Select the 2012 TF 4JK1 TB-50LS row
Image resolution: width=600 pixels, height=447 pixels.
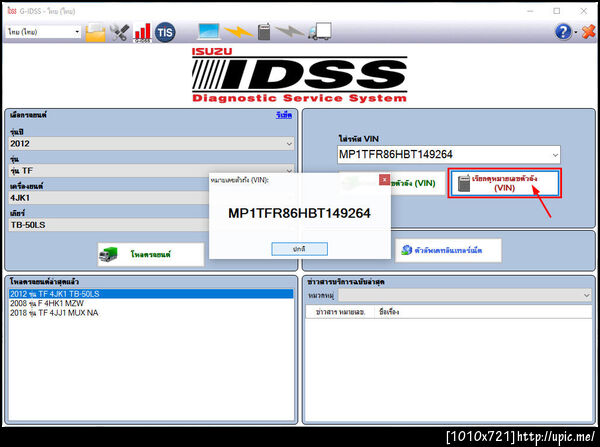(x=151, y=294)
